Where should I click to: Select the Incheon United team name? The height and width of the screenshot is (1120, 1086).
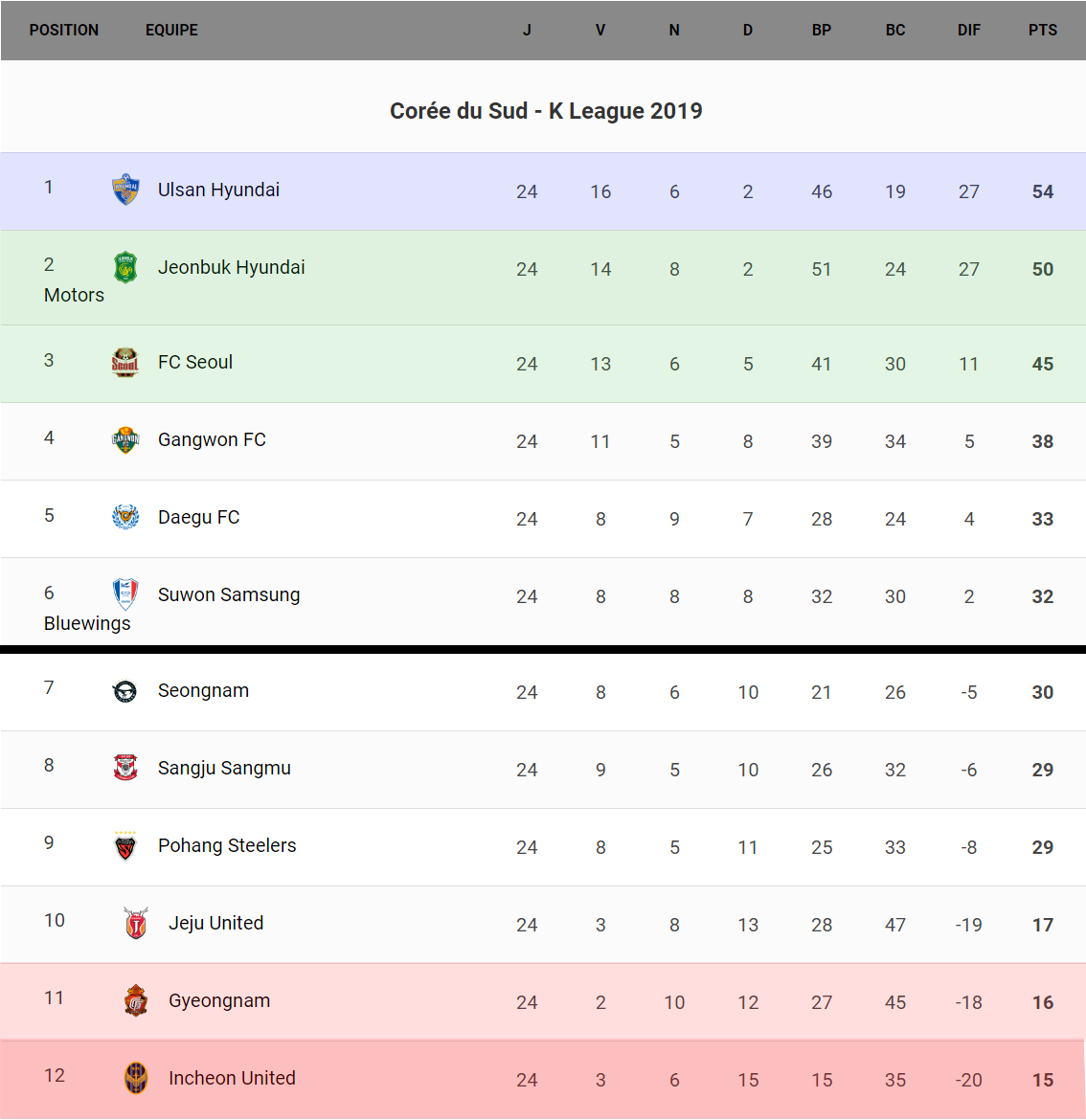coord(232,1078)
